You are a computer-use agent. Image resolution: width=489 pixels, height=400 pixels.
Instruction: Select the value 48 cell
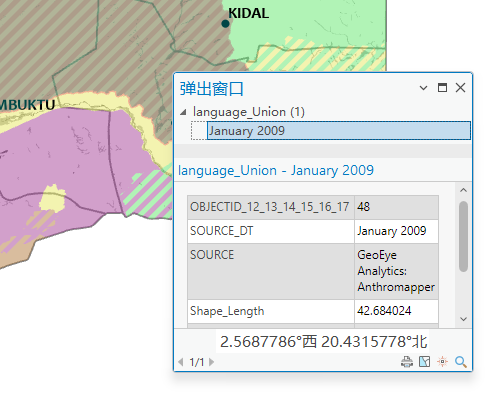[x=396, y=207]
